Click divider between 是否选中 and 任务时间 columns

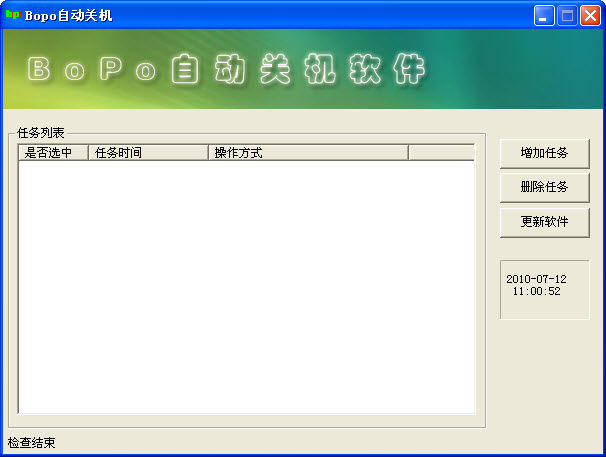(x=89, y=153)
